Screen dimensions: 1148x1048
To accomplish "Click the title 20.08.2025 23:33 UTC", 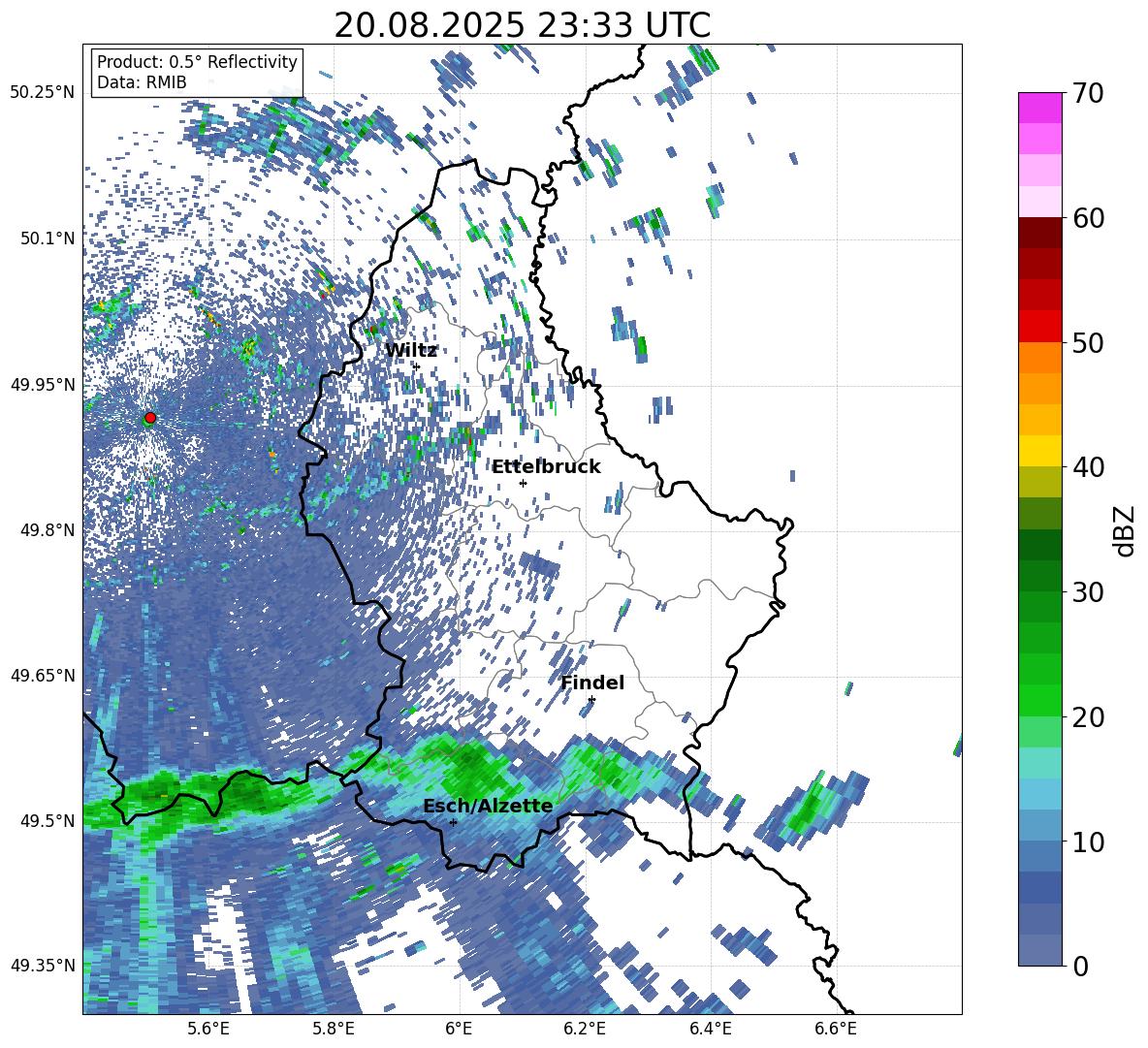I will tap(522, 26).
